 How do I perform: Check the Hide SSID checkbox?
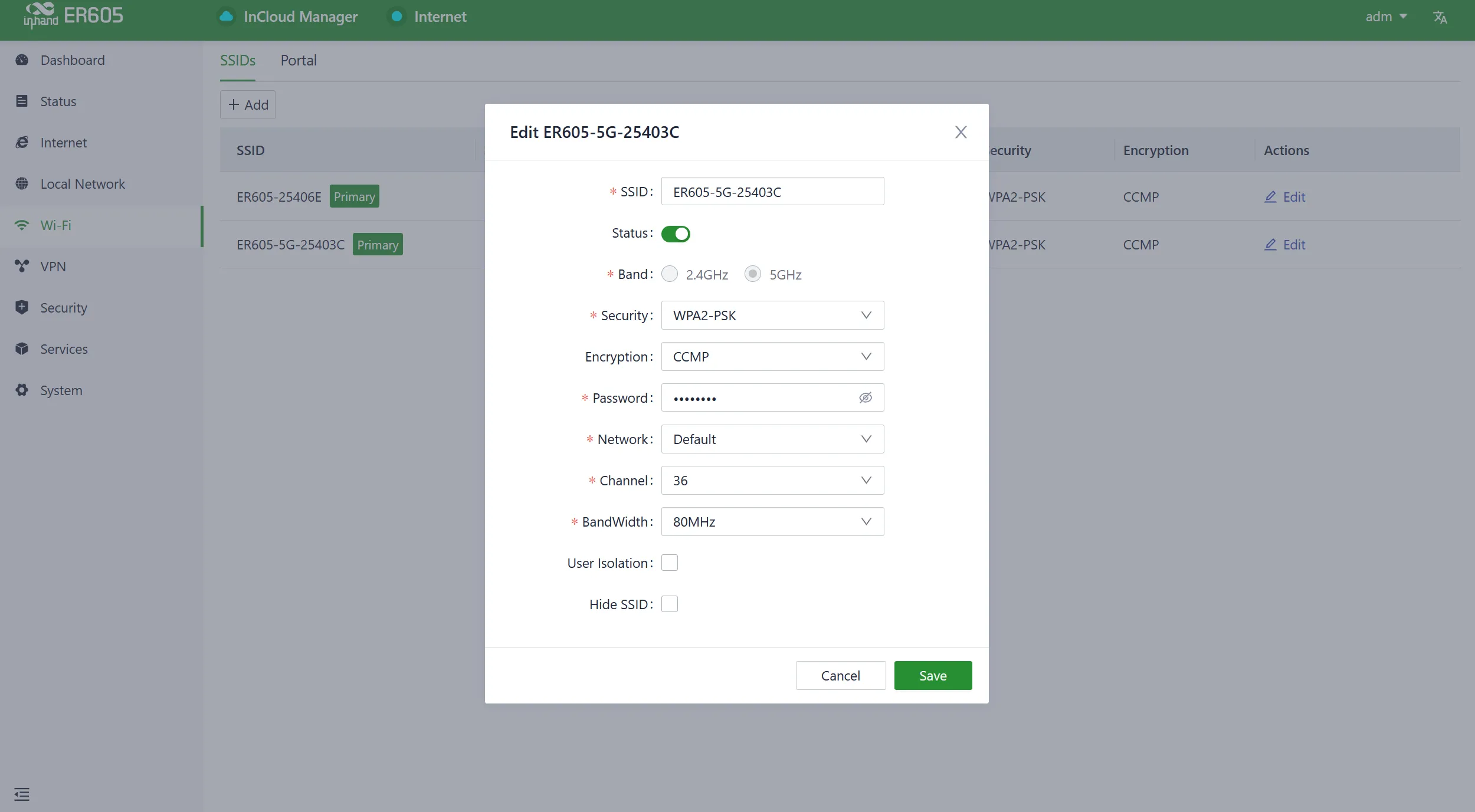coord(670,604)
